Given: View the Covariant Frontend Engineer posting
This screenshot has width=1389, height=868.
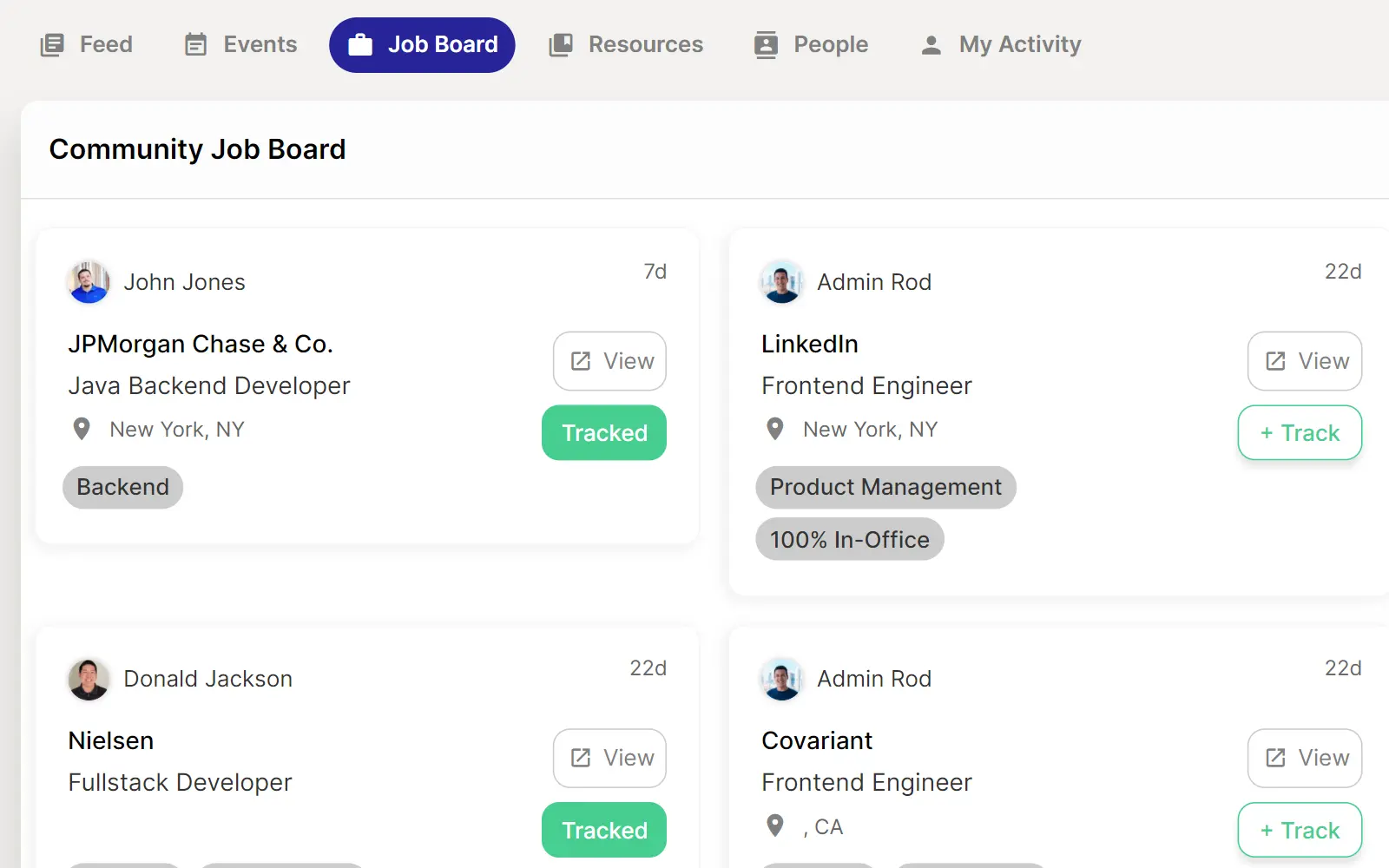Looking at the screenshot, I should click(x=1305, y=758).
